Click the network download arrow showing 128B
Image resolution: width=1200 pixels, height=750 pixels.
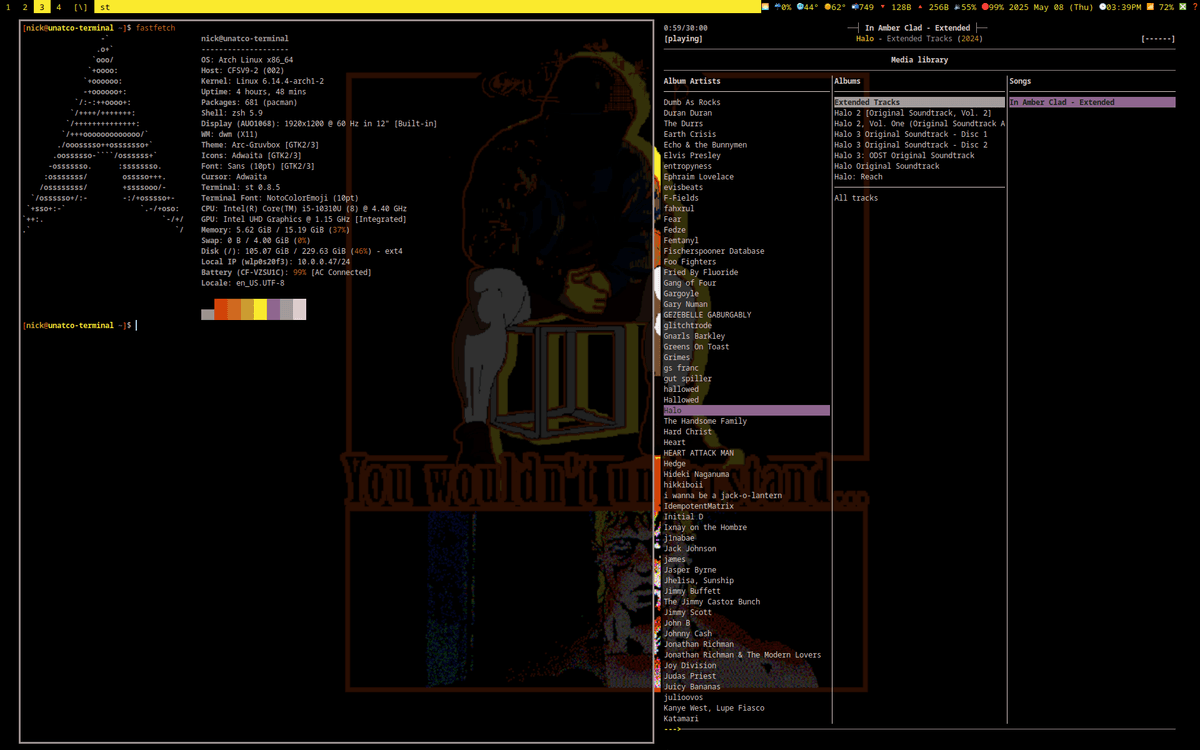(x=883, y=7)
